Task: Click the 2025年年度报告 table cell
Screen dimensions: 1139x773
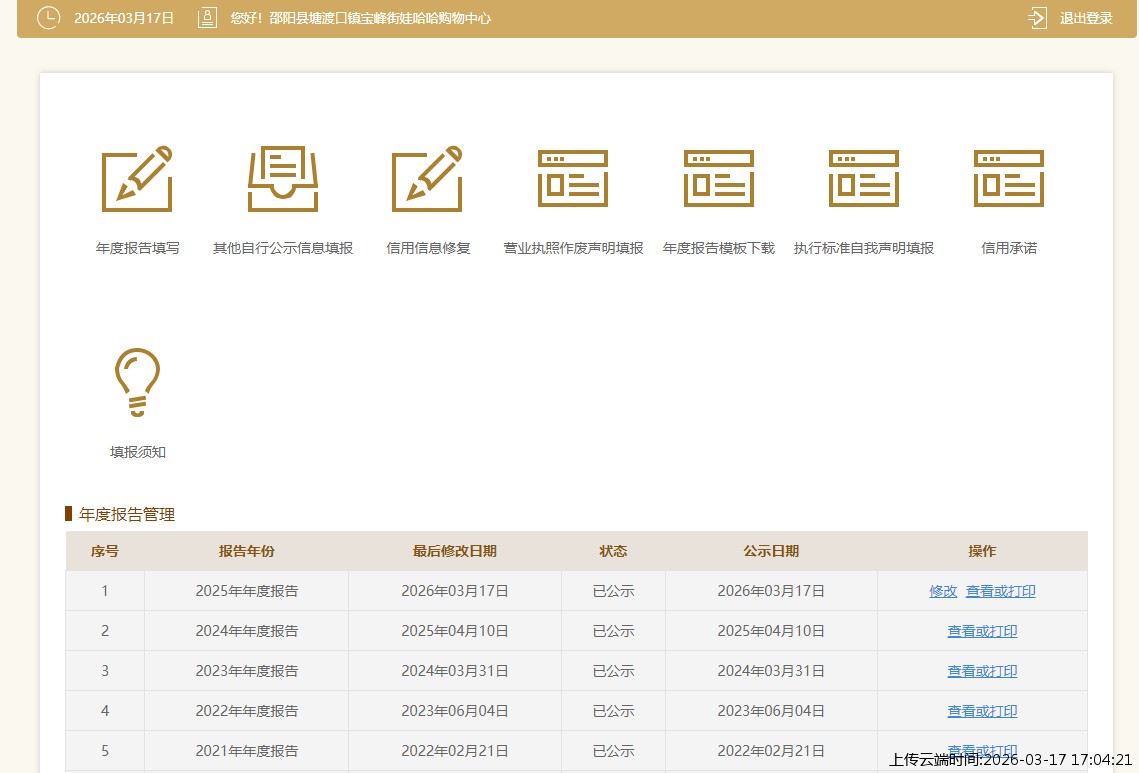Action: click(246, 591)
